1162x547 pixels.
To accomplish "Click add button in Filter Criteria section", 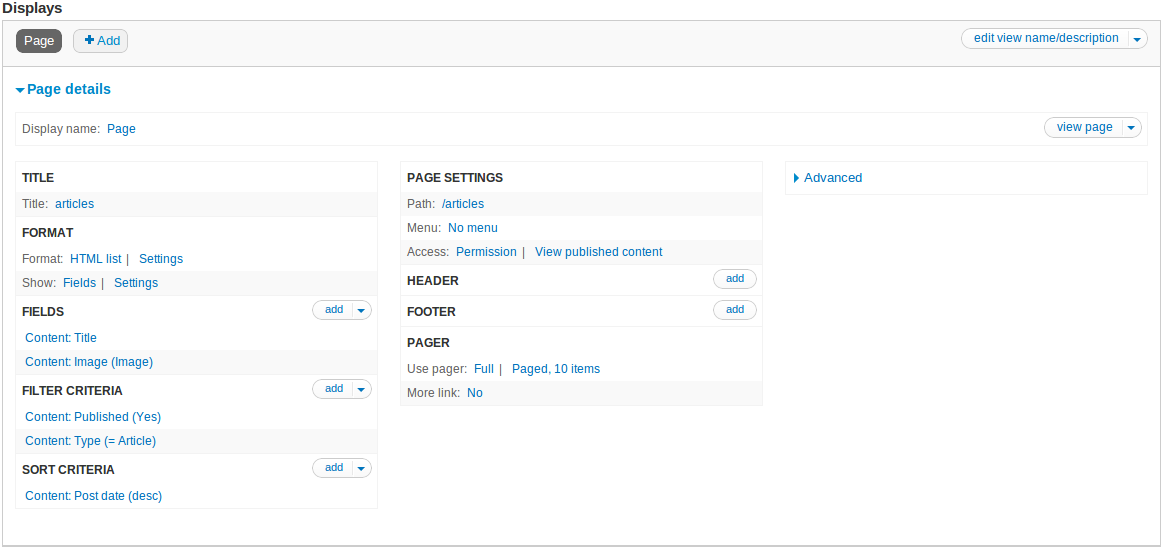I will [x=333, y=388].
